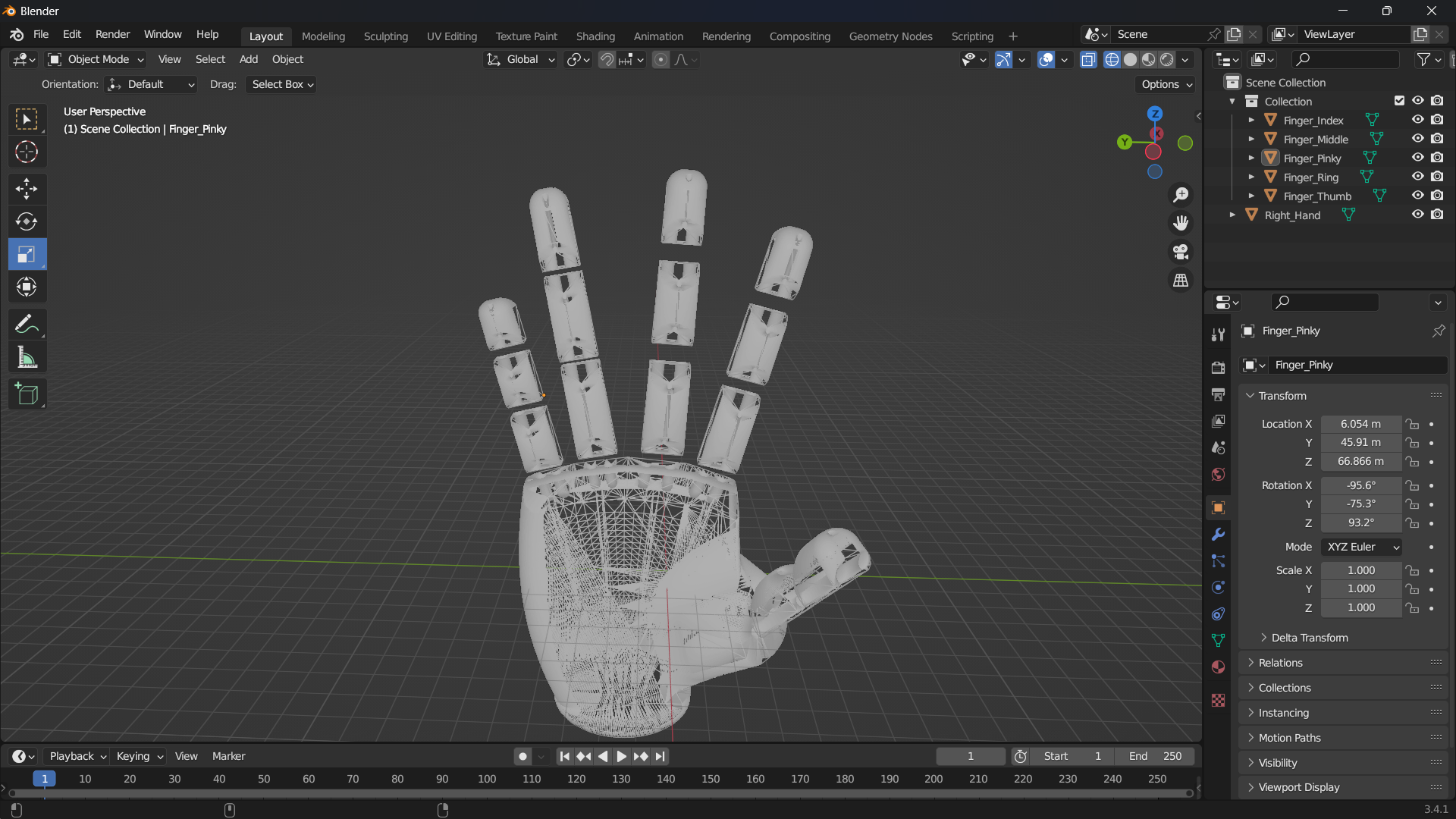Toggle camera view icon in viewport

point(1181,252)
